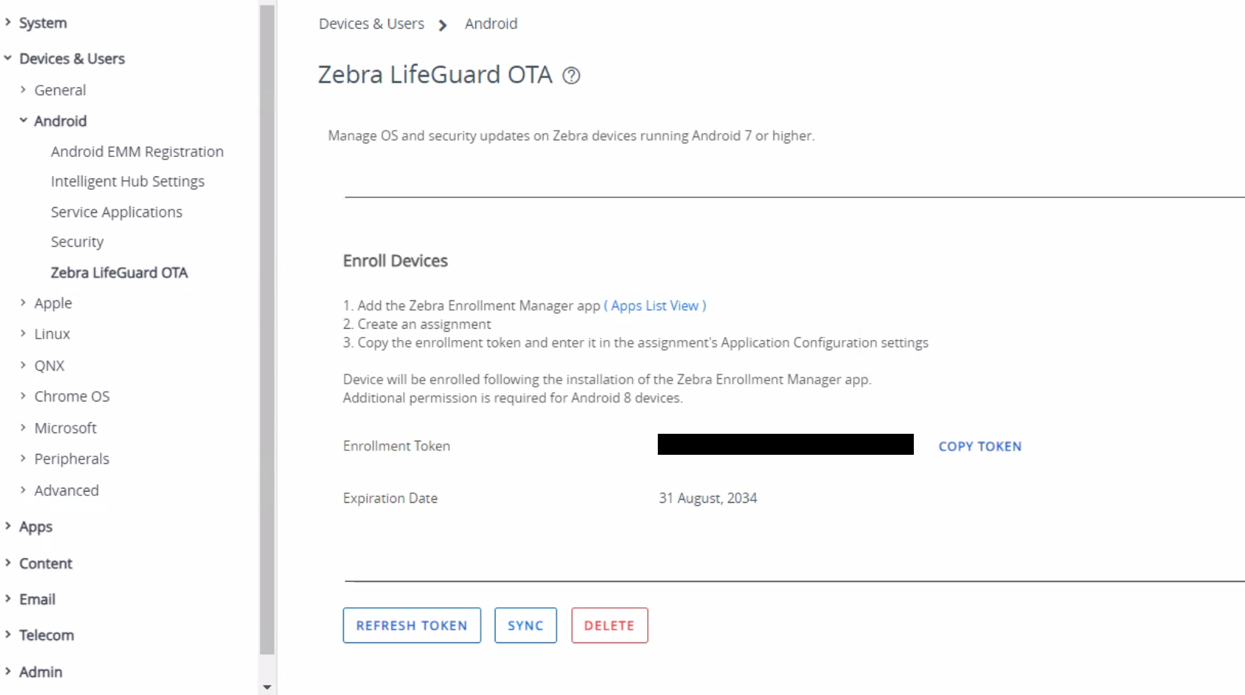Click the SYNC button
Image resolution: width=1245 pixels, height=695 pixels.
[x=525, y=624]
